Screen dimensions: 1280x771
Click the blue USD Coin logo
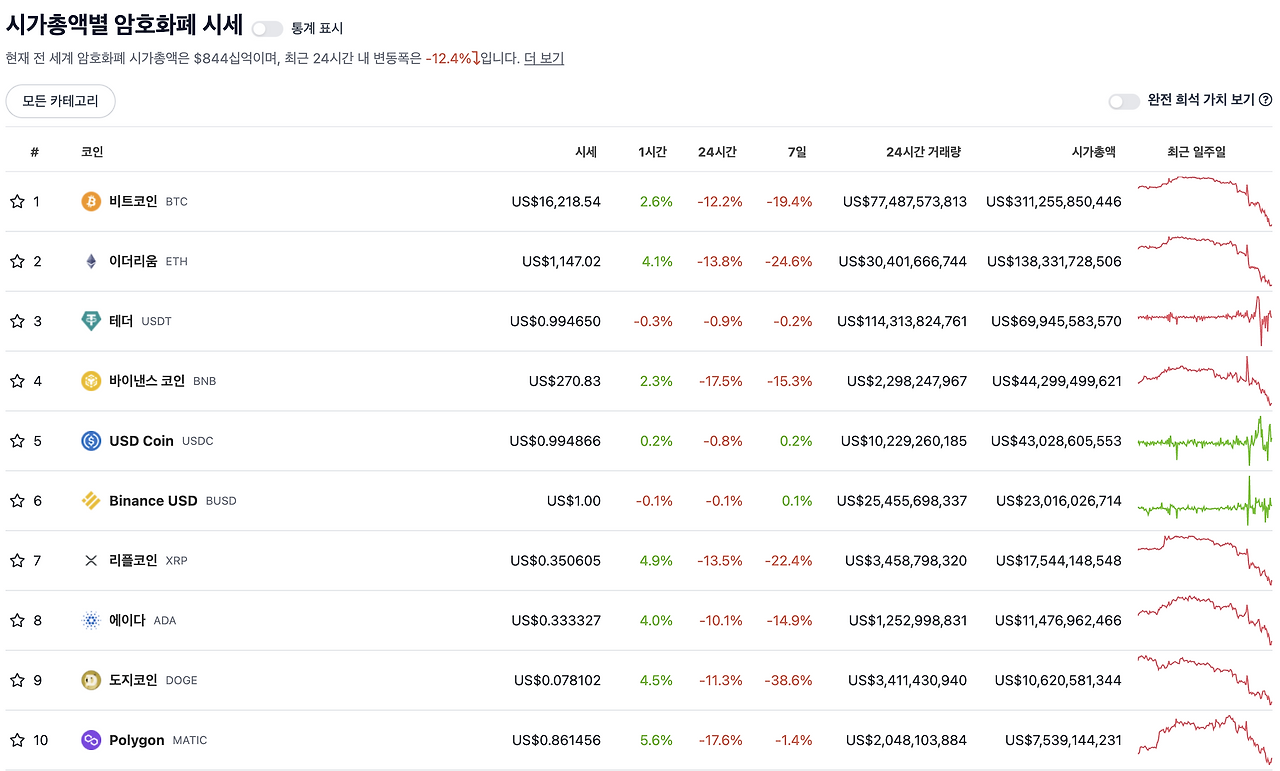(x=91, y=441)
